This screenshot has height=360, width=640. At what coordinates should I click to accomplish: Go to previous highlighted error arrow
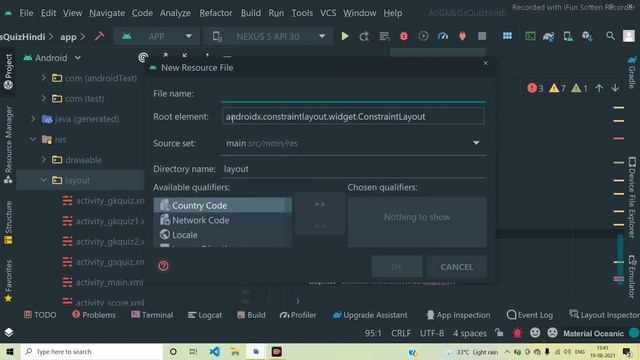coord(599,88)
